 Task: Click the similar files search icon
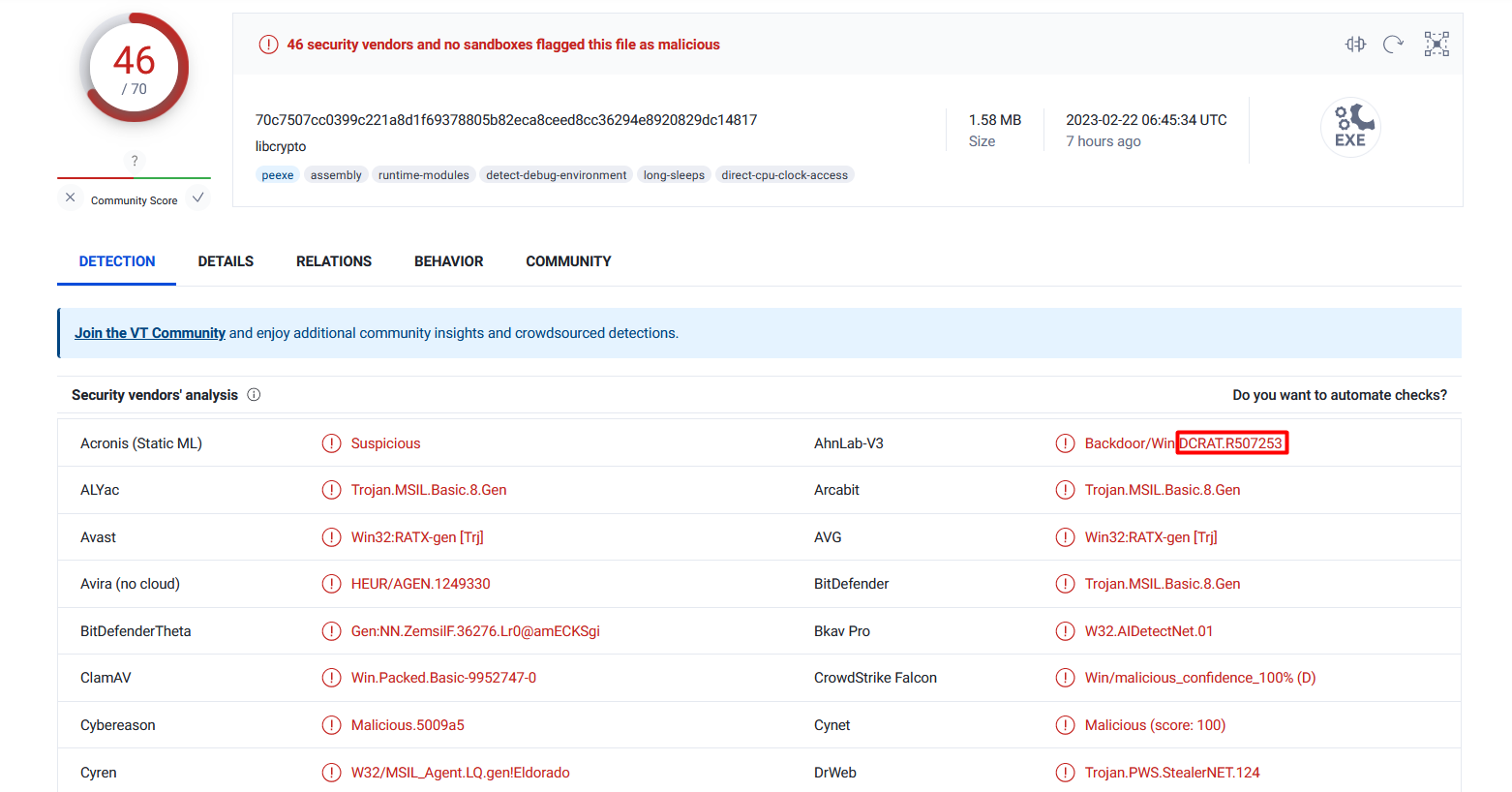(x=1355, y=44)
